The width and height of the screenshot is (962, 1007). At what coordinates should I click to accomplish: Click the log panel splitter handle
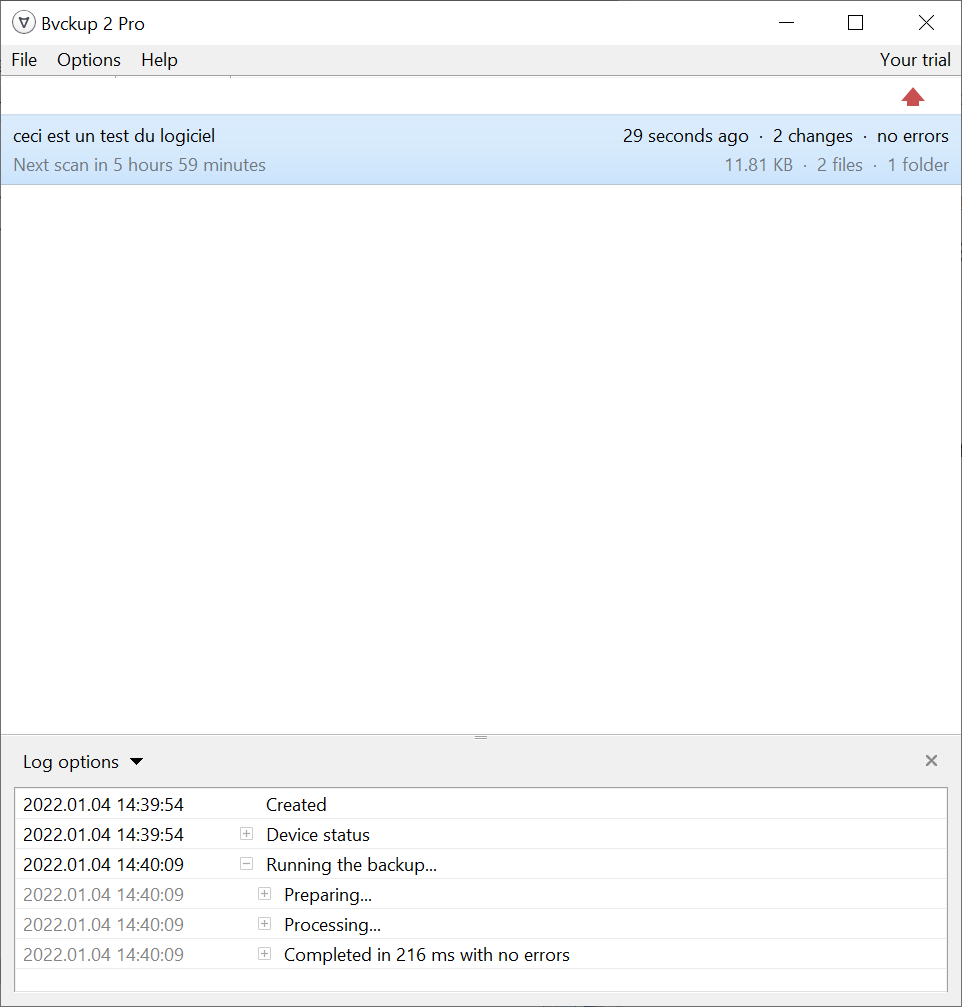coord(481,737)
